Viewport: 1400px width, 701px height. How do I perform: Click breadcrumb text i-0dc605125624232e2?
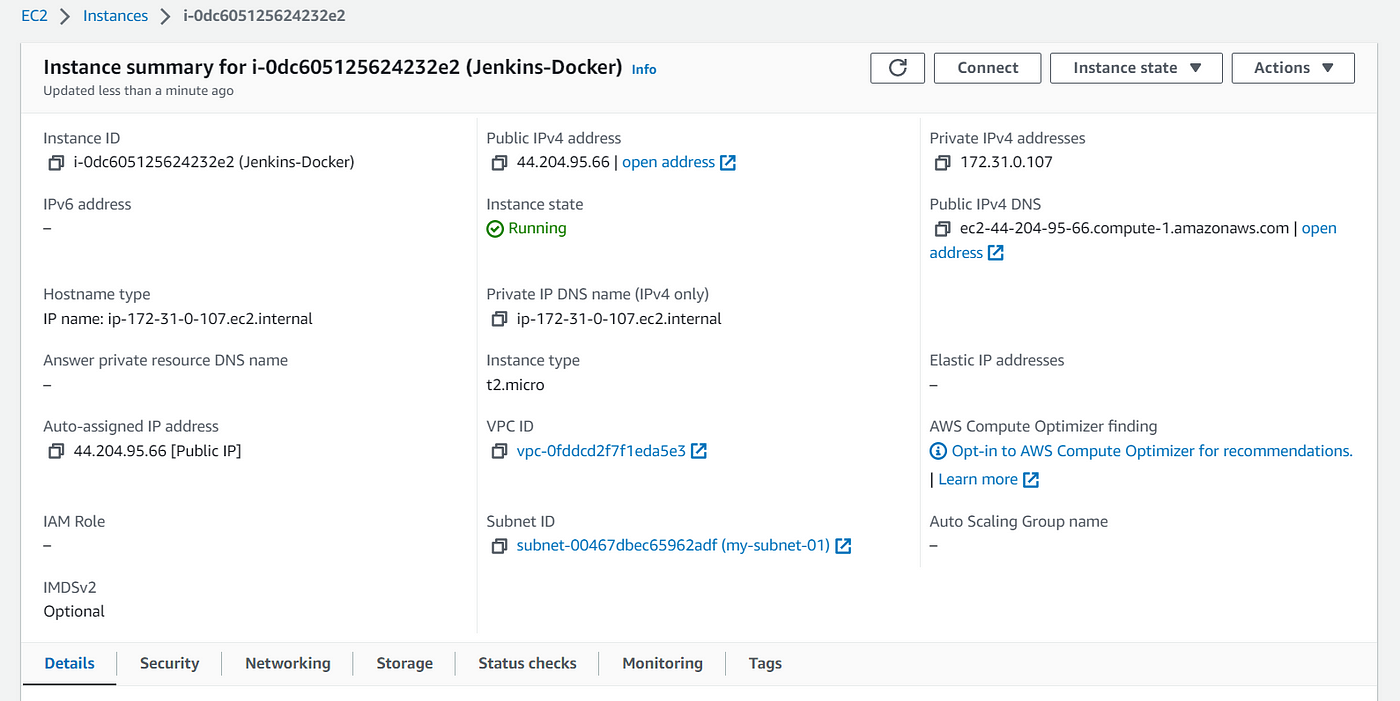pyautogui.click(x=265, y=16)
